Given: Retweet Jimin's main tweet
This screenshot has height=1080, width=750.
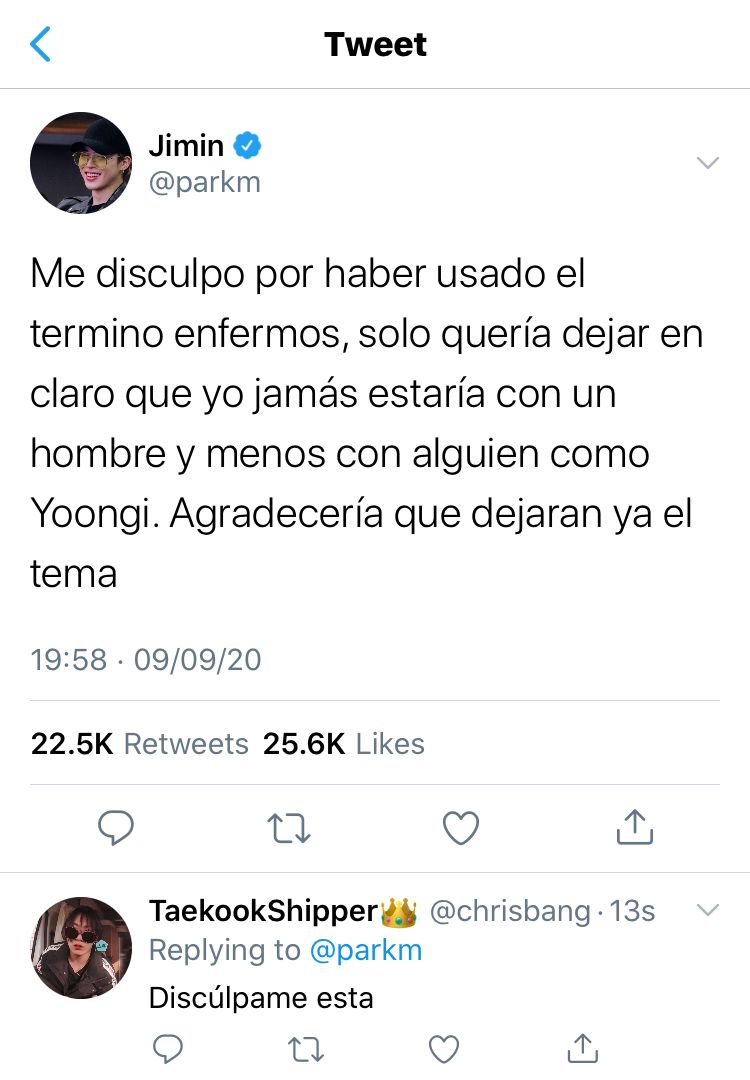Looking at the screenshot, I should point(289,828).
